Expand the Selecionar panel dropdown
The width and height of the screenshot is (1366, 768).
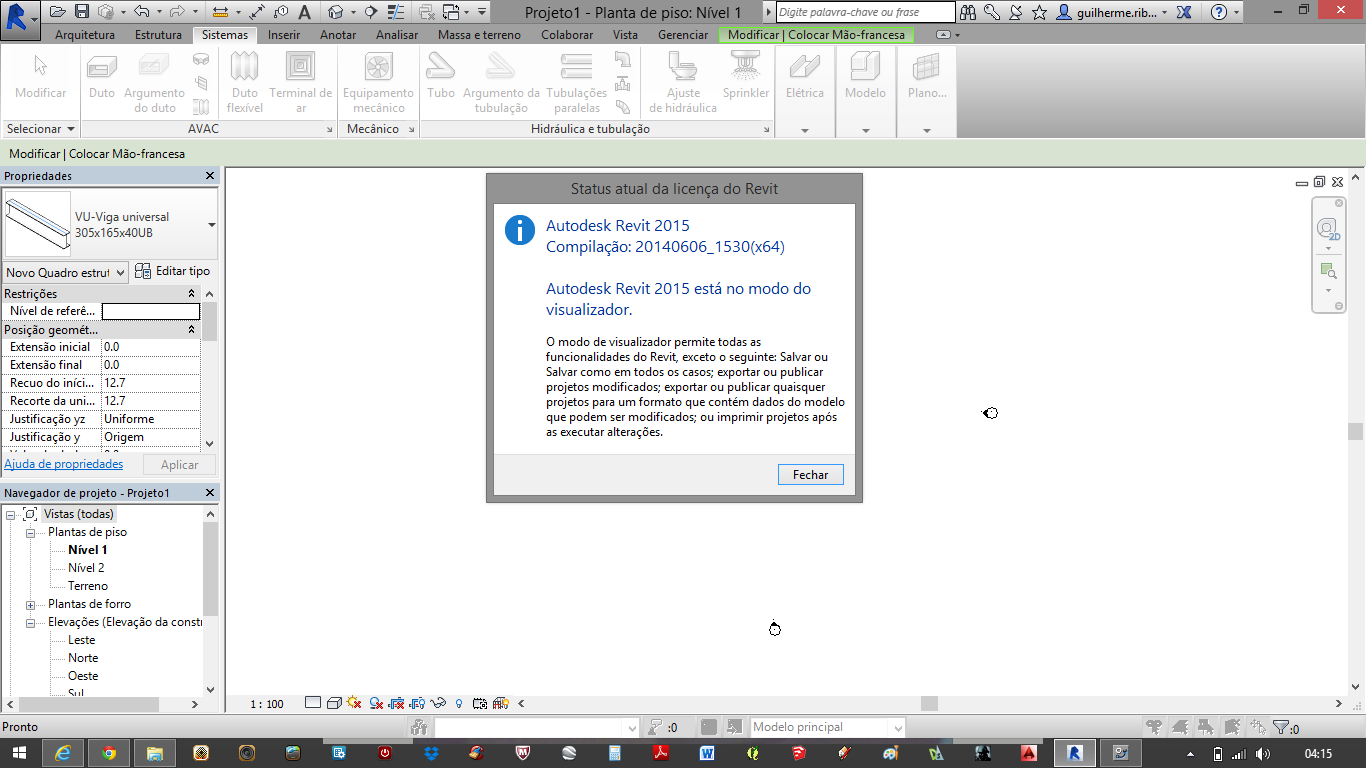[x=40, y=129]
